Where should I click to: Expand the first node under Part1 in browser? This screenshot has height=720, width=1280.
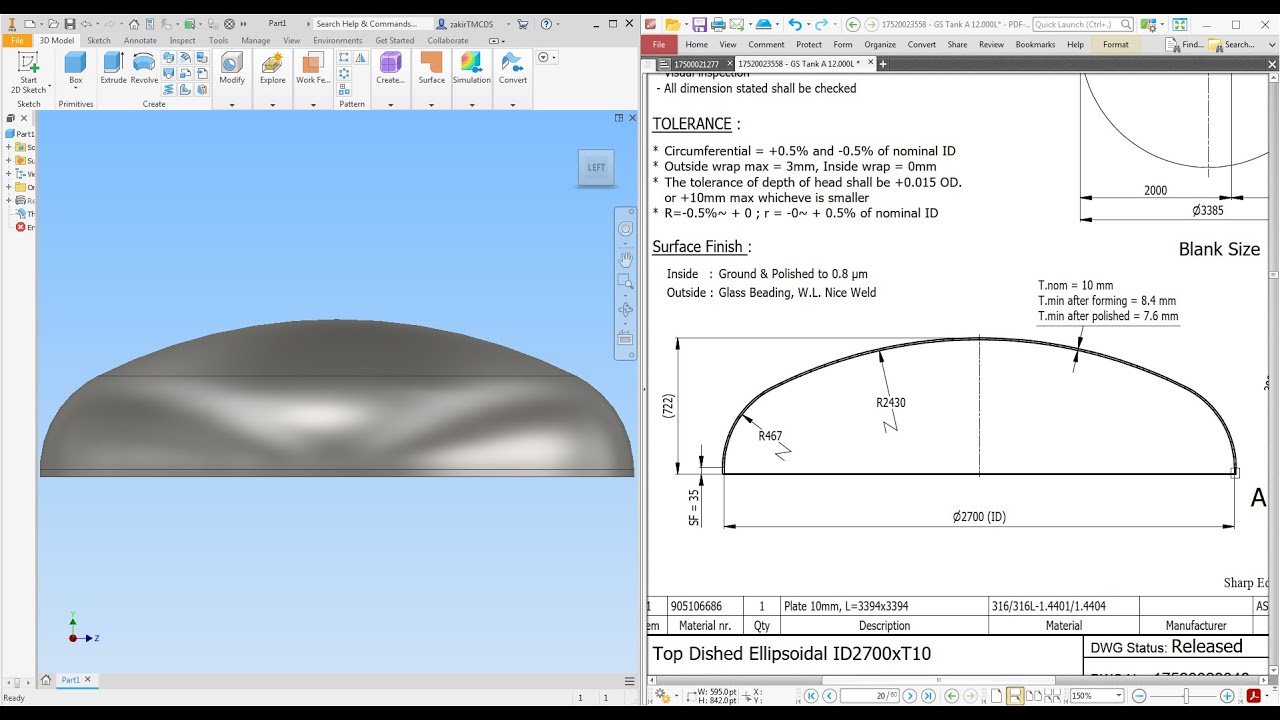tap(9, 147)
